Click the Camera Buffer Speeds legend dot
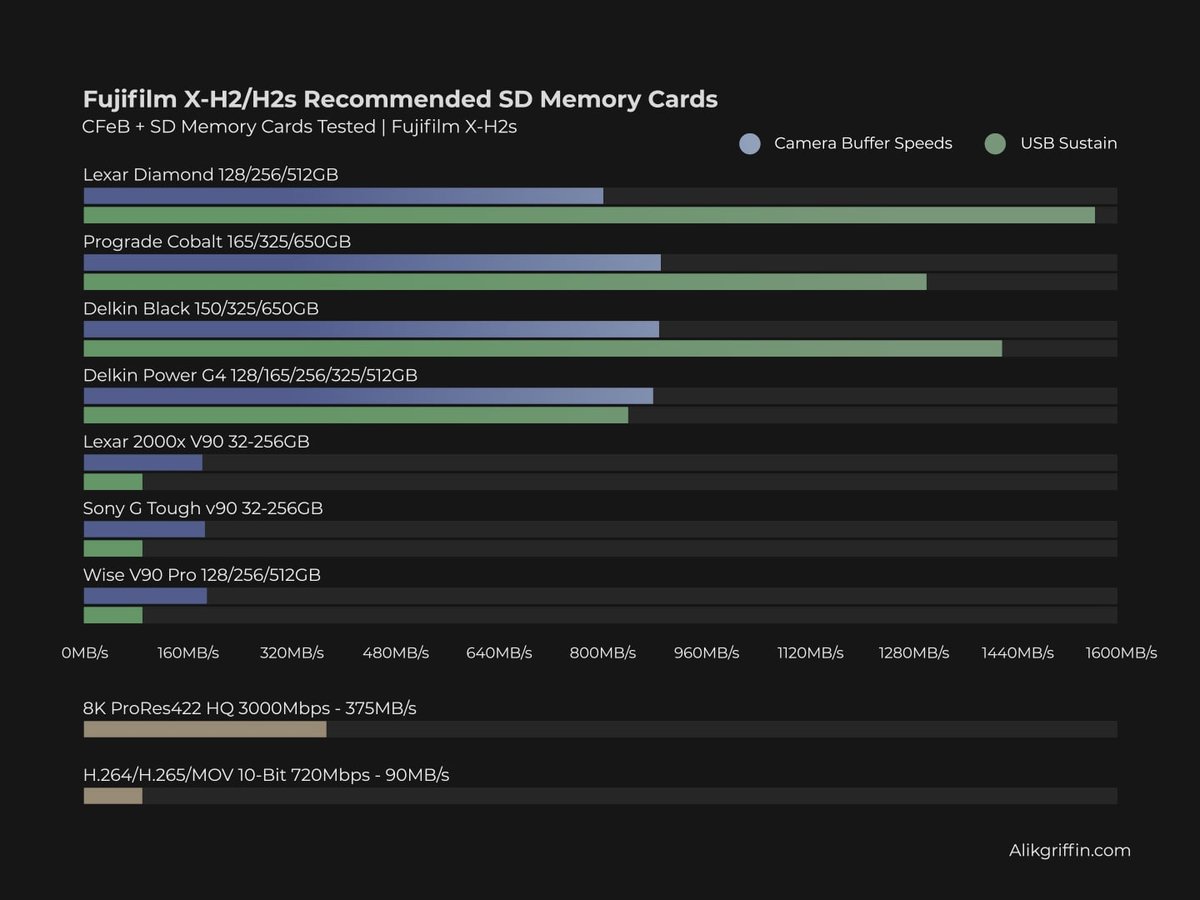Viewport: 1200px width, 900px height. [750, 143]
